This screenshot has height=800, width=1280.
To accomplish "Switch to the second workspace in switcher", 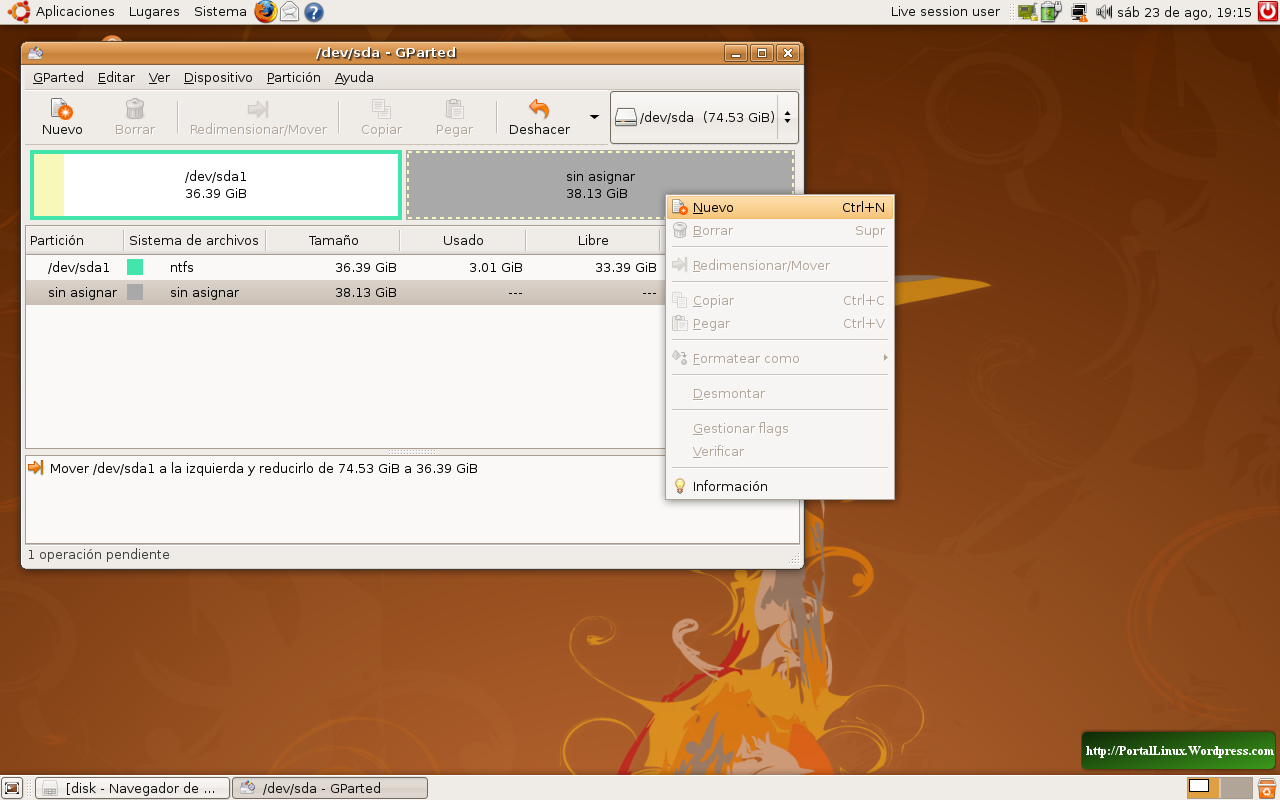I will (1235, 788).
